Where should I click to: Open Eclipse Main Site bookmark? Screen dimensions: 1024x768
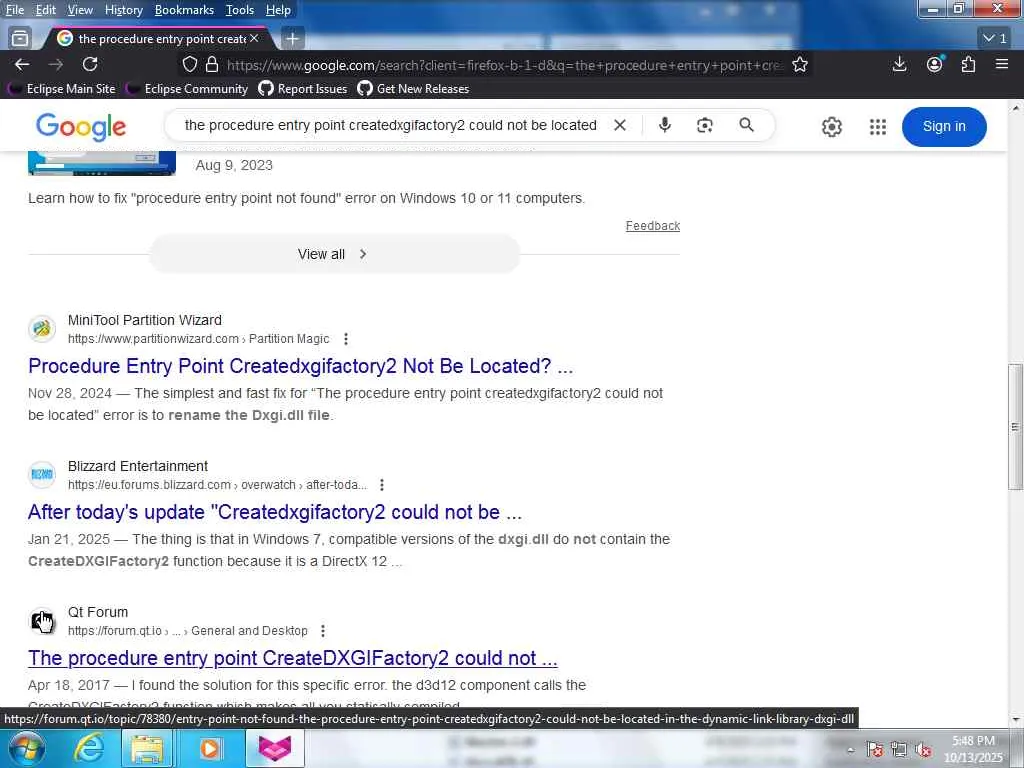pyautogui.click(x=61, y=88)
